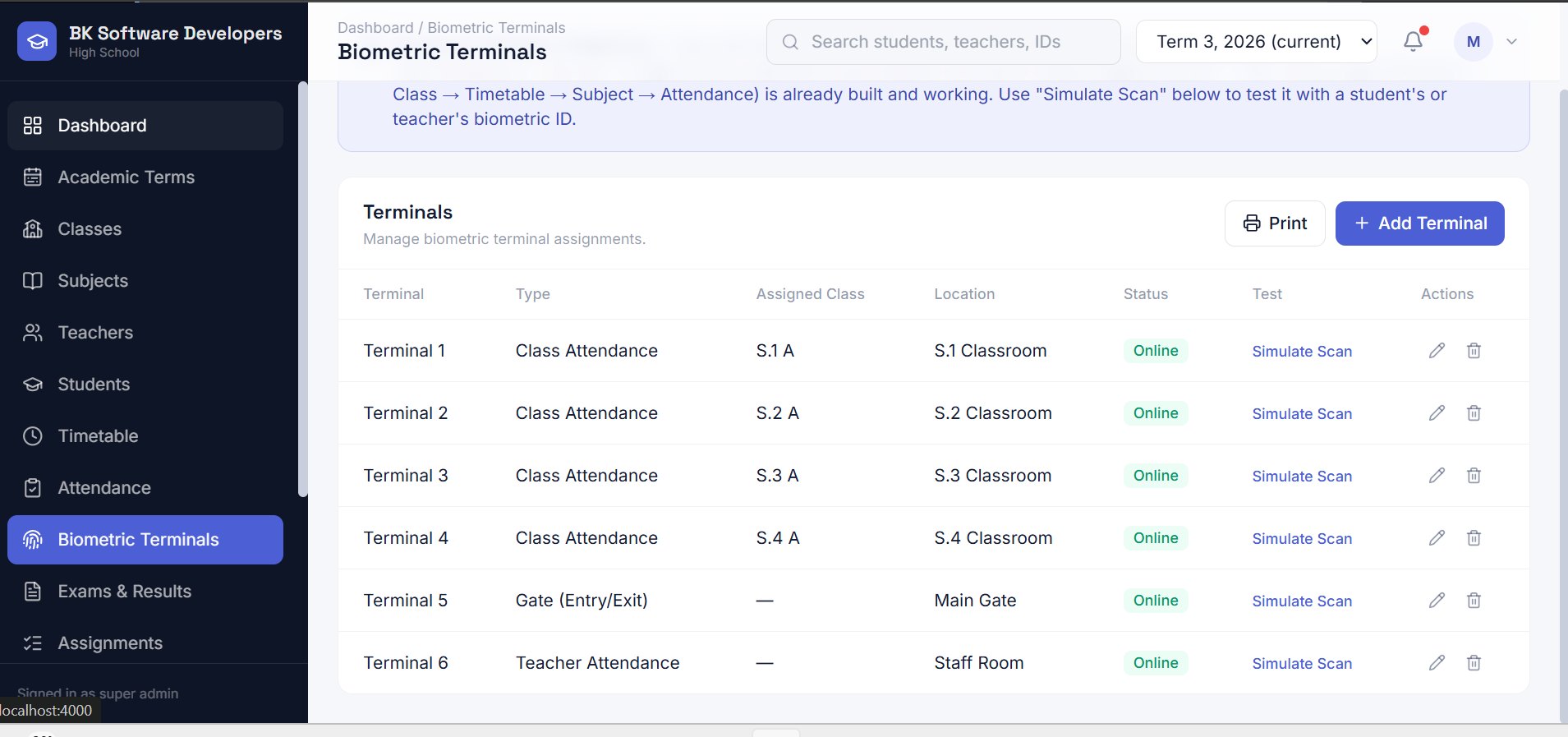Screen dimensions: 1568x737
Task: Simulate Scan for Terminal 2
Action: (x=1302, y=414)
